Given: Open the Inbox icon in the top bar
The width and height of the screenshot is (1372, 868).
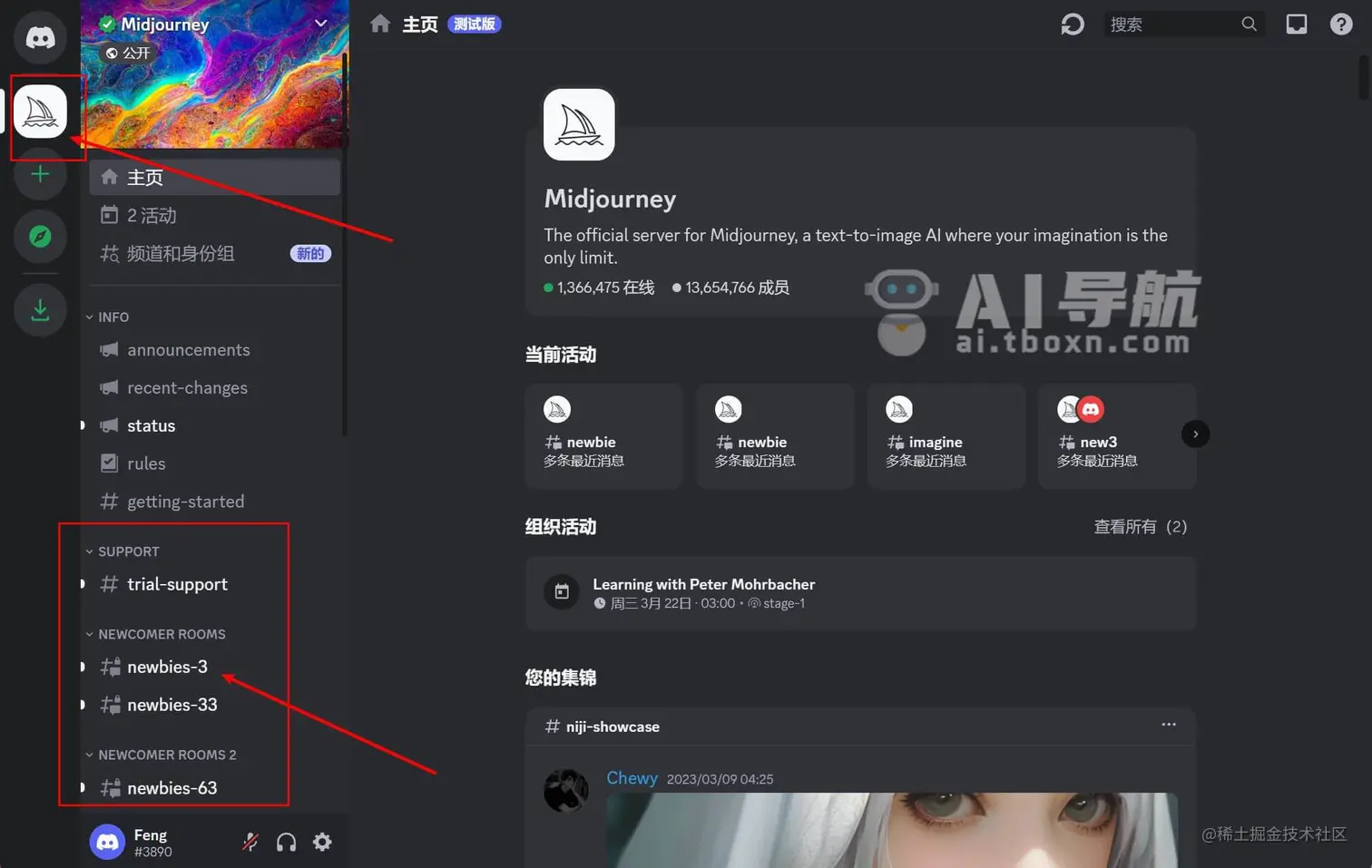Looking at the screenshot, I should coord(1297,24).
